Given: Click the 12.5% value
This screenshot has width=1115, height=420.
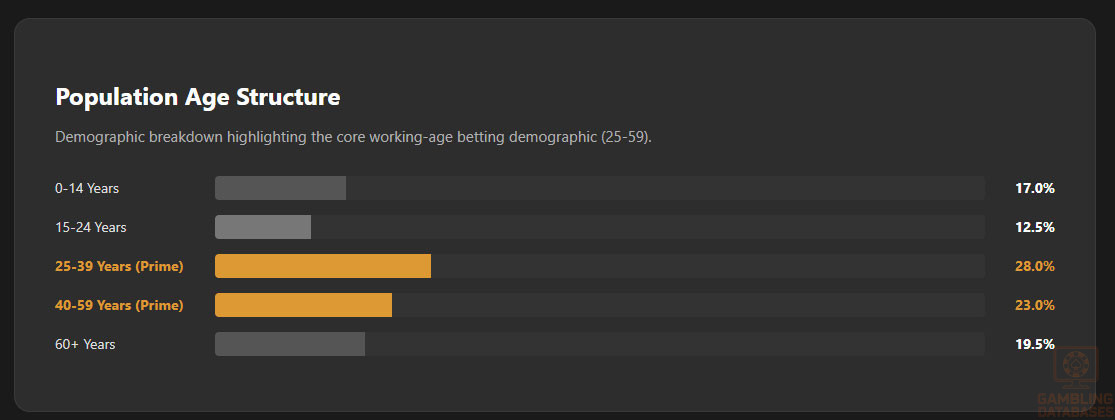Looking at the screenshot, I should tap(1035, 227).
